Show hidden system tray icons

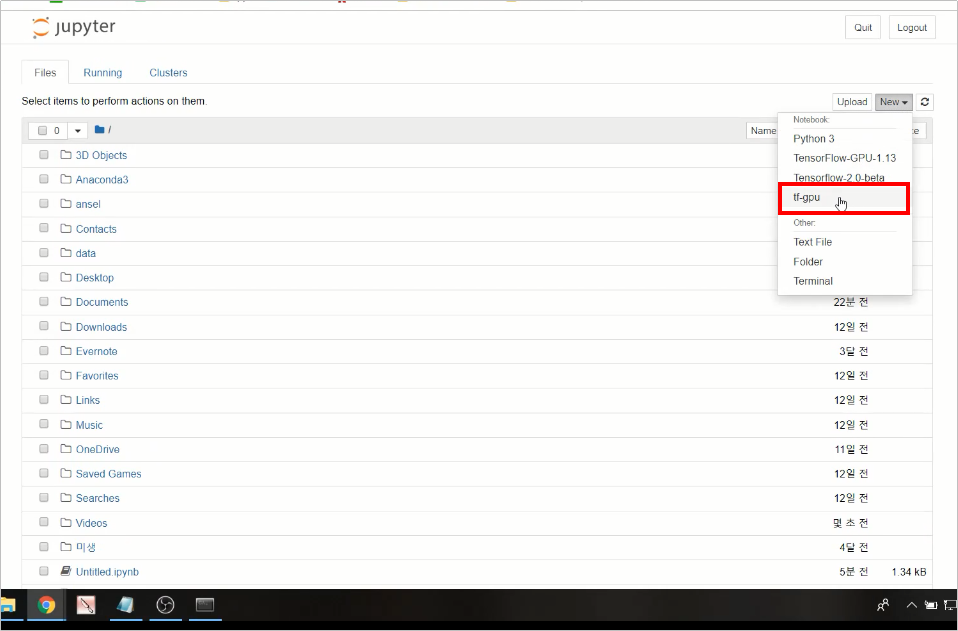pos(912,605)
